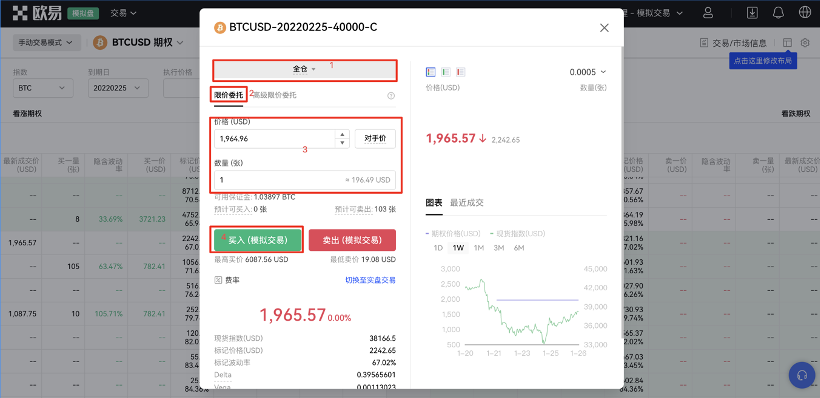
Task: Click 买入 (模拟交易) buy button
Action: coord(258,240)
